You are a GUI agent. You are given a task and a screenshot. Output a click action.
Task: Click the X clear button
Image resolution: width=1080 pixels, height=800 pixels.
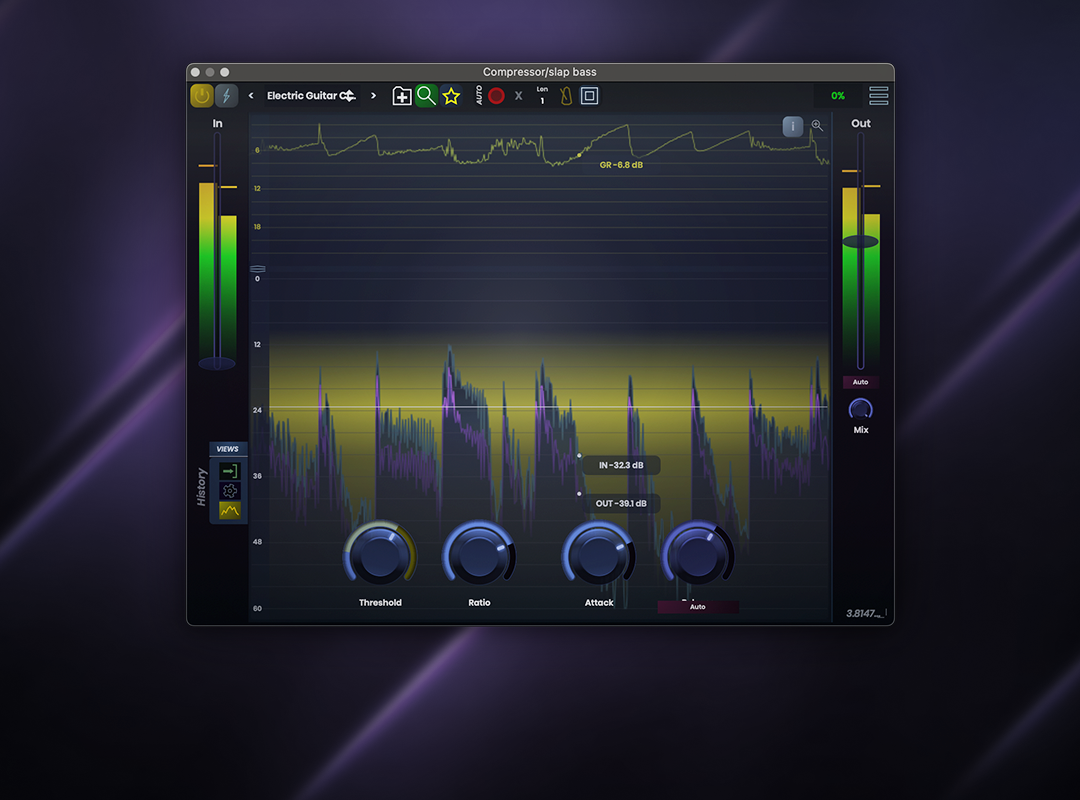(518, 96)
